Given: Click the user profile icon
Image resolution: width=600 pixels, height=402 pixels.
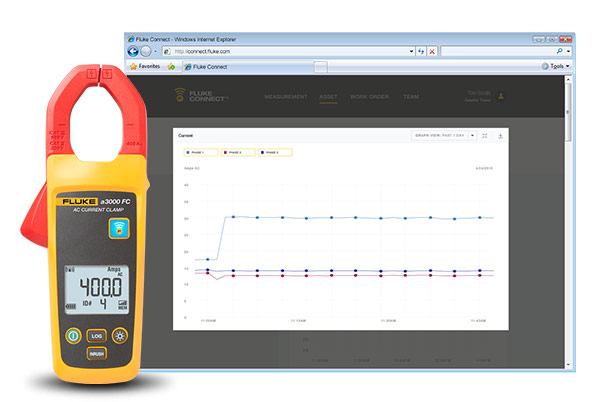Looking at the screenshot, I should click(501, 96).
